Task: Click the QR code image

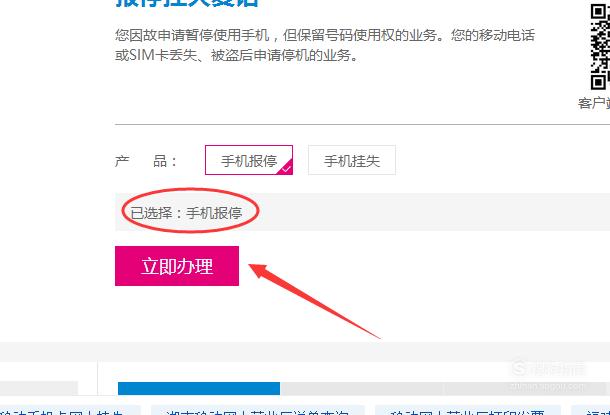Action: pos(600,47)
